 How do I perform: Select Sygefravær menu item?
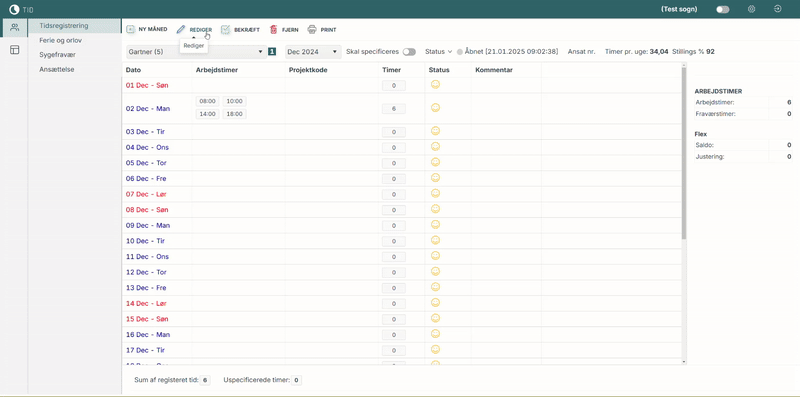(57, 55)
